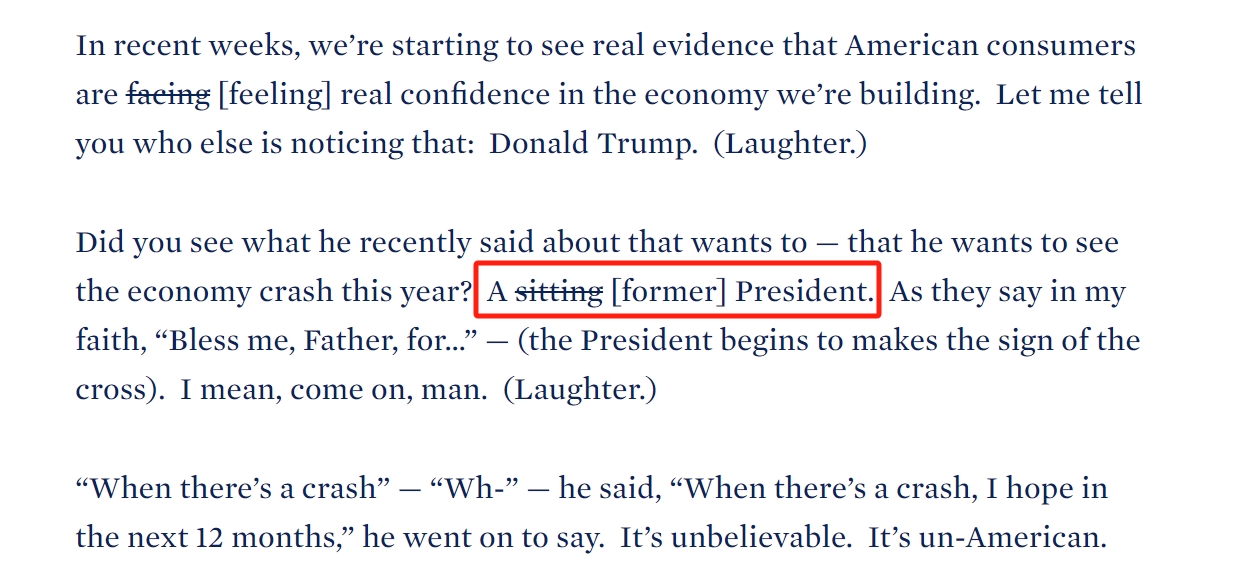1240x587 pixels.
Task: Click the struck-through word "sitting"
Action: coord(559,292)
